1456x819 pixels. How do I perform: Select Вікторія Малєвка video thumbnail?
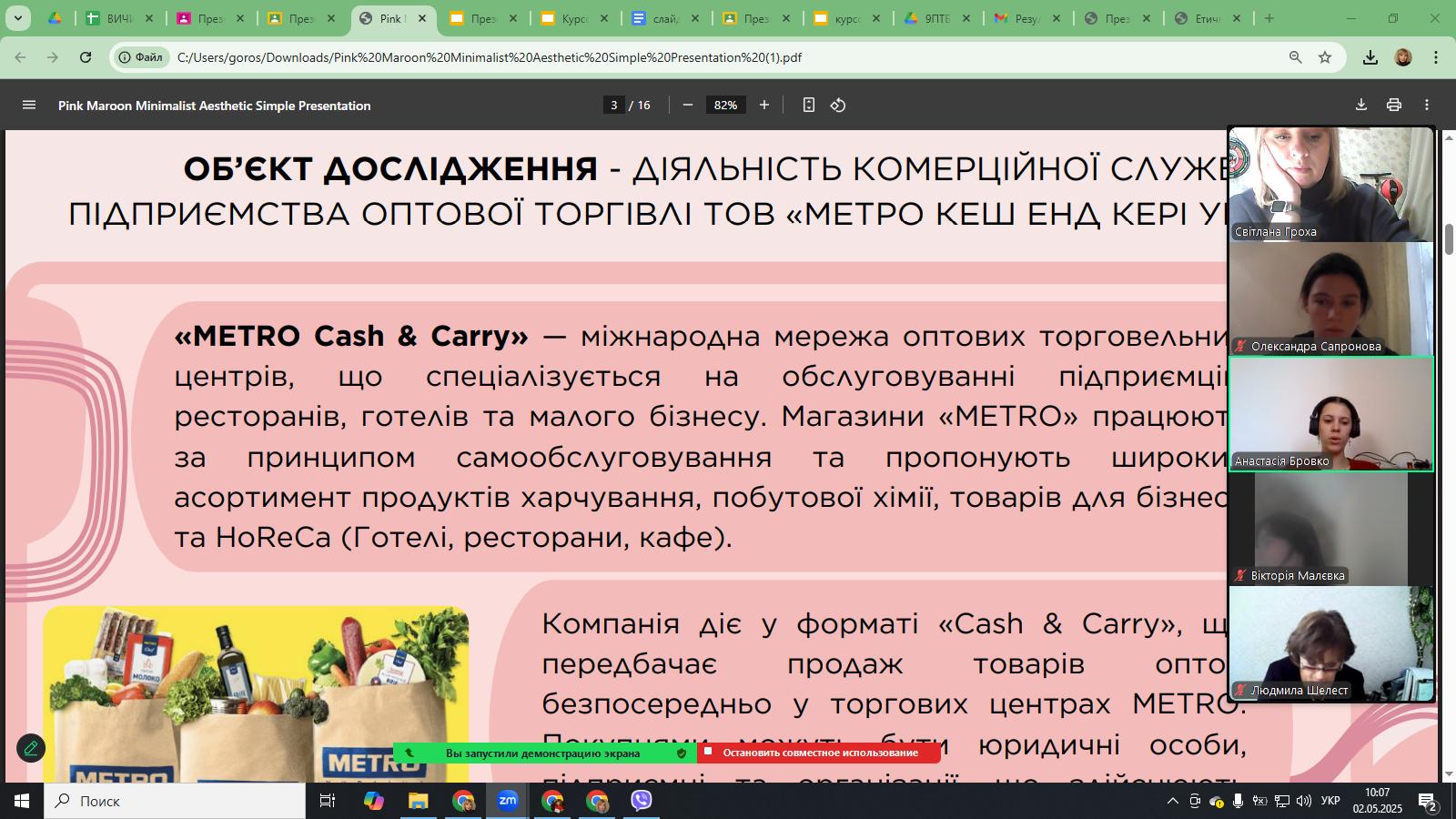click(1331, 529)
